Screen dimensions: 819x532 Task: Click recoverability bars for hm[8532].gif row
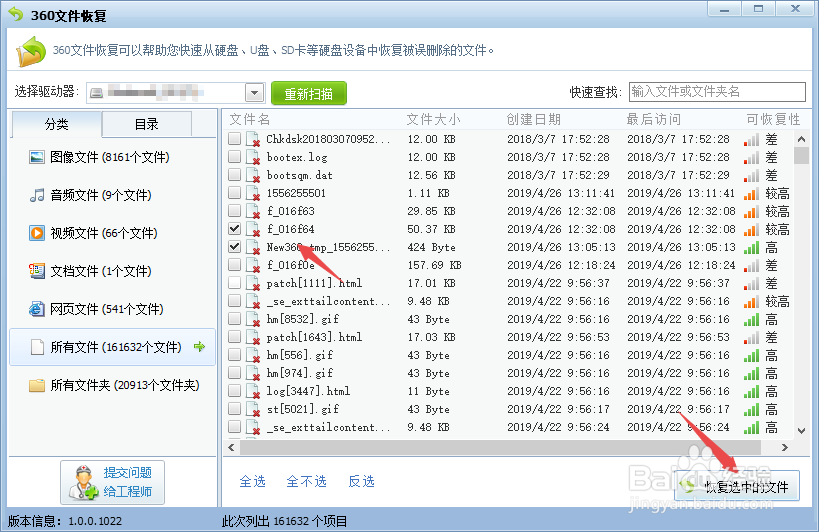point(751,319)
